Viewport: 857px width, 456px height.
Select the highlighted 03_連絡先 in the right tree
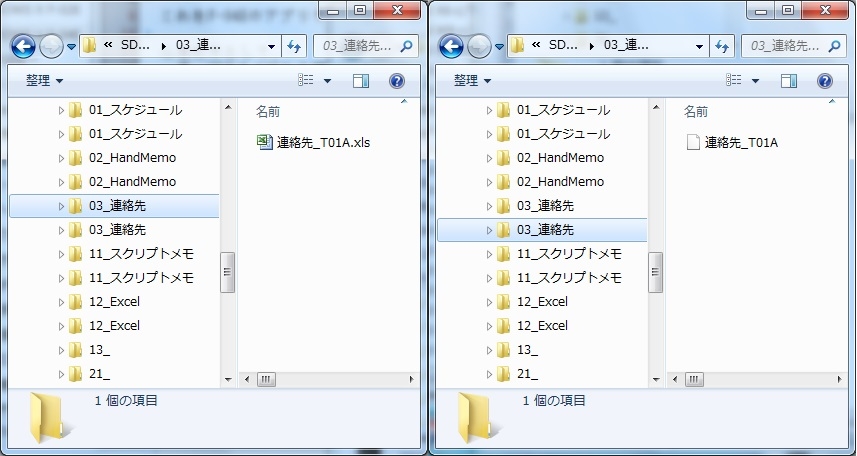point(542,230)
